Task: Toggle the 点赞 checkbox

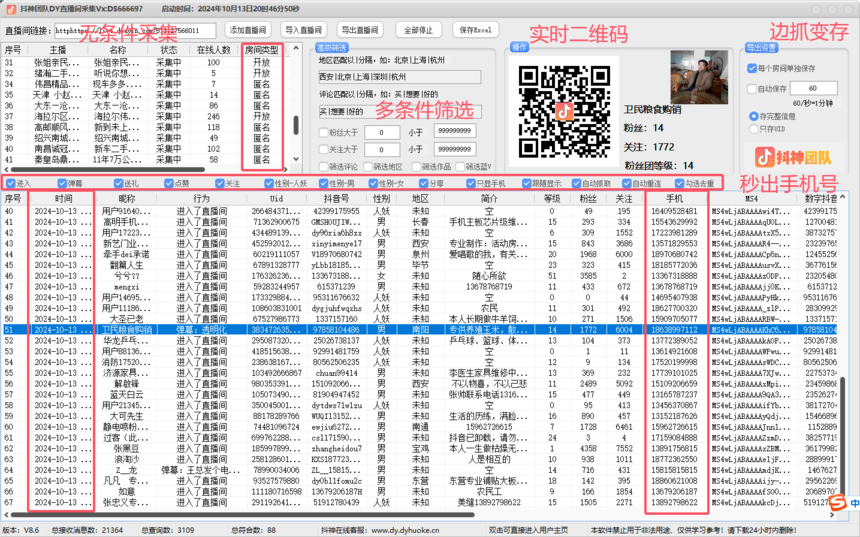Action: coord(169,183)
